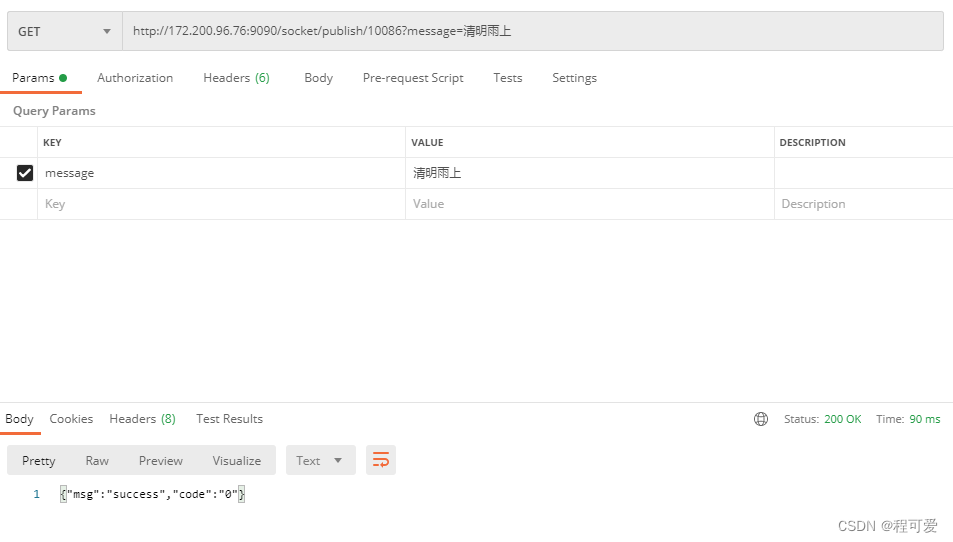Select the Pretty view button
Screen dimensions: 953x542
(x=39, y=461)
